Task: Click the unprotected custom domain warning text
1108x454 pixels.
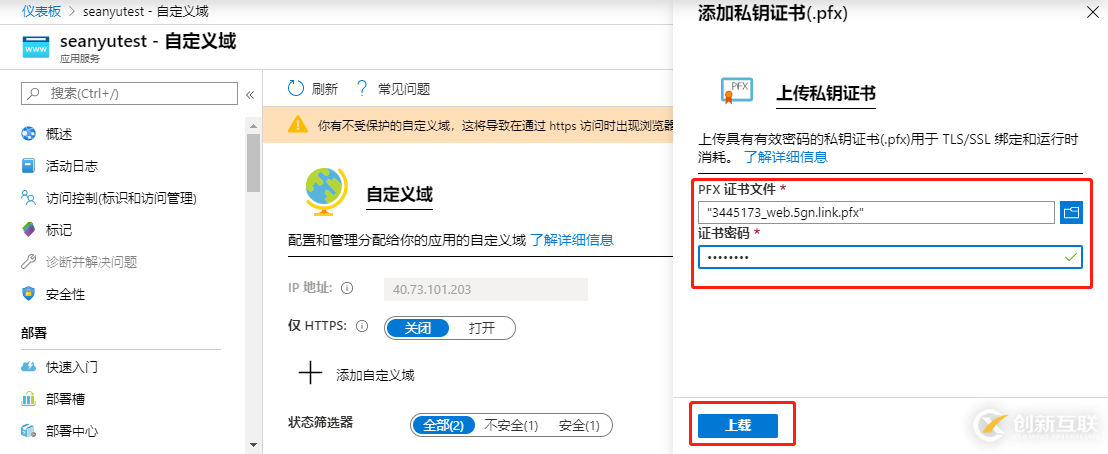Action: [x=495, y=126]
